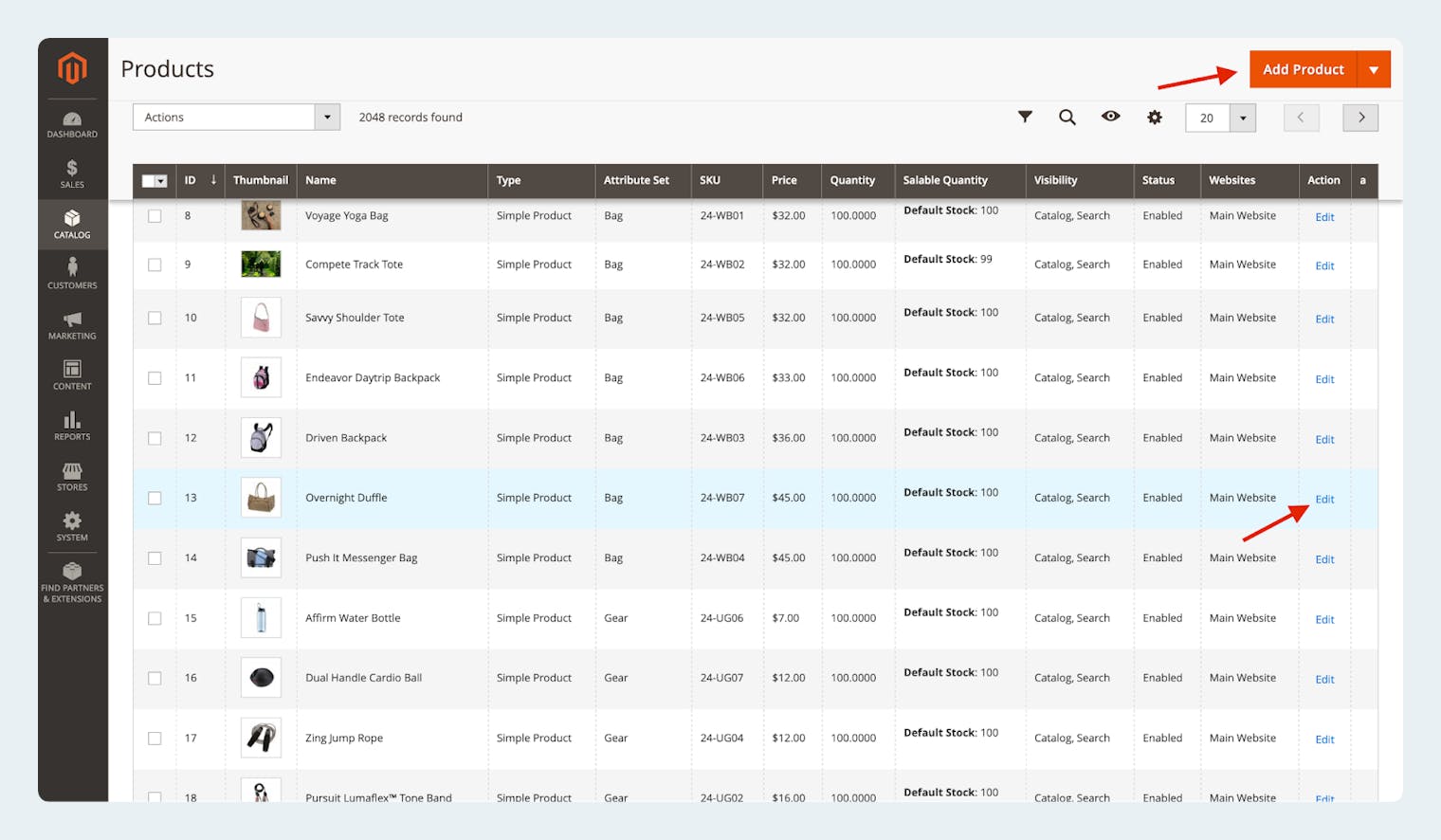This screenshot has width=1441, height=840.
Task: Open the Catalog sidebar menu
Action: tap(72, 225)
